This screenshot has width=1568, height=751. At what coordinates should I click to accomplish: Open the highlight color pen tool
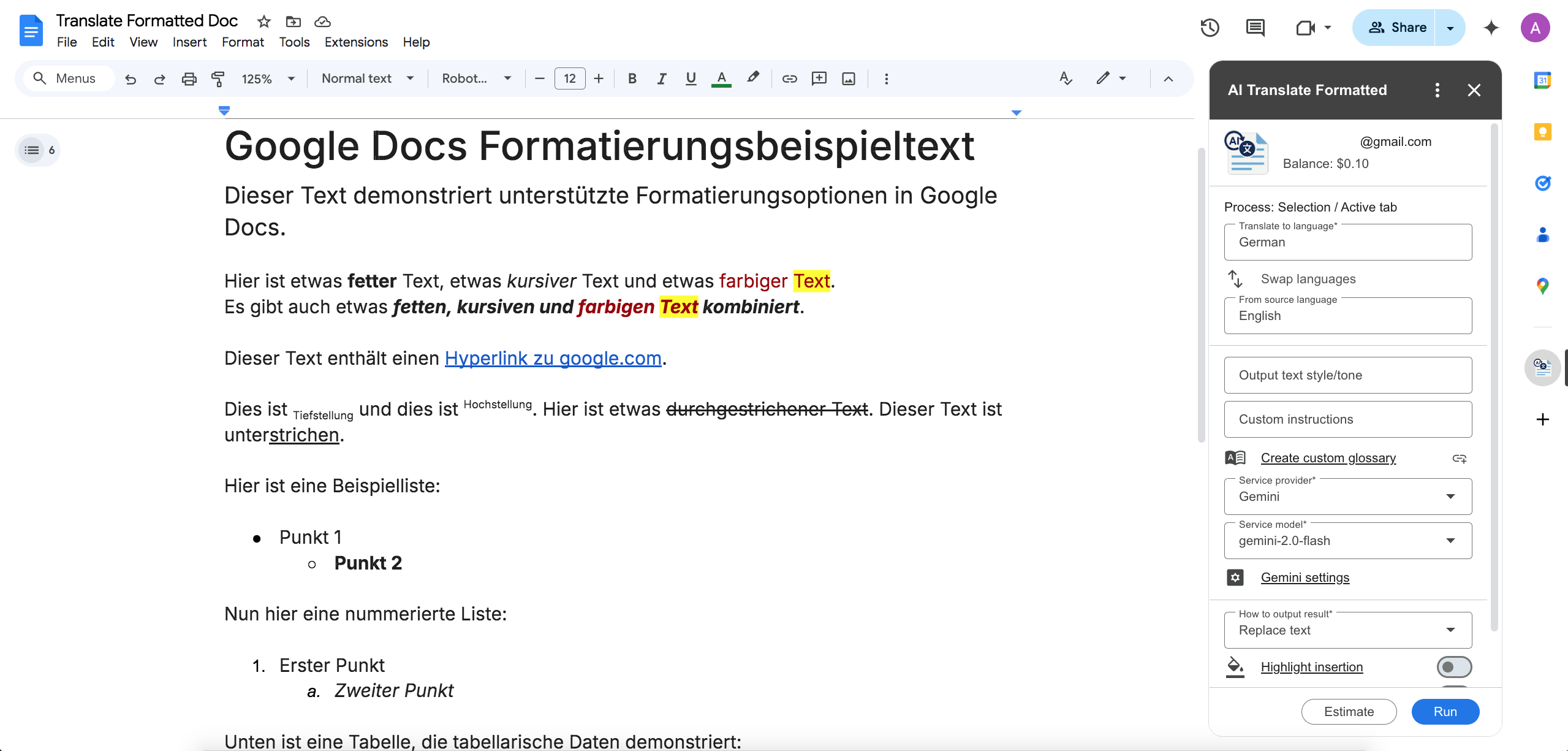coord(753,78)
